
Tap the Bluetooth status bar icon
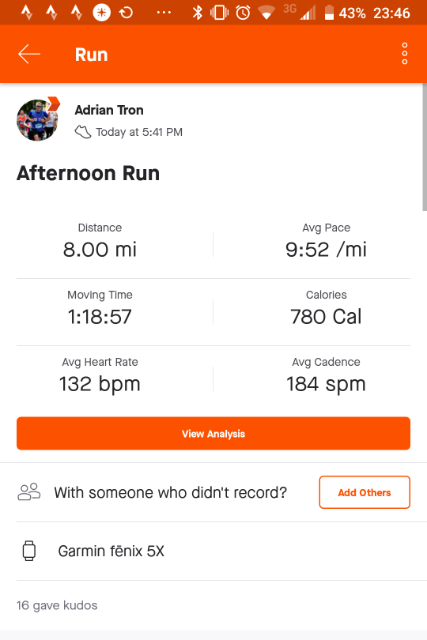point(198,13)
